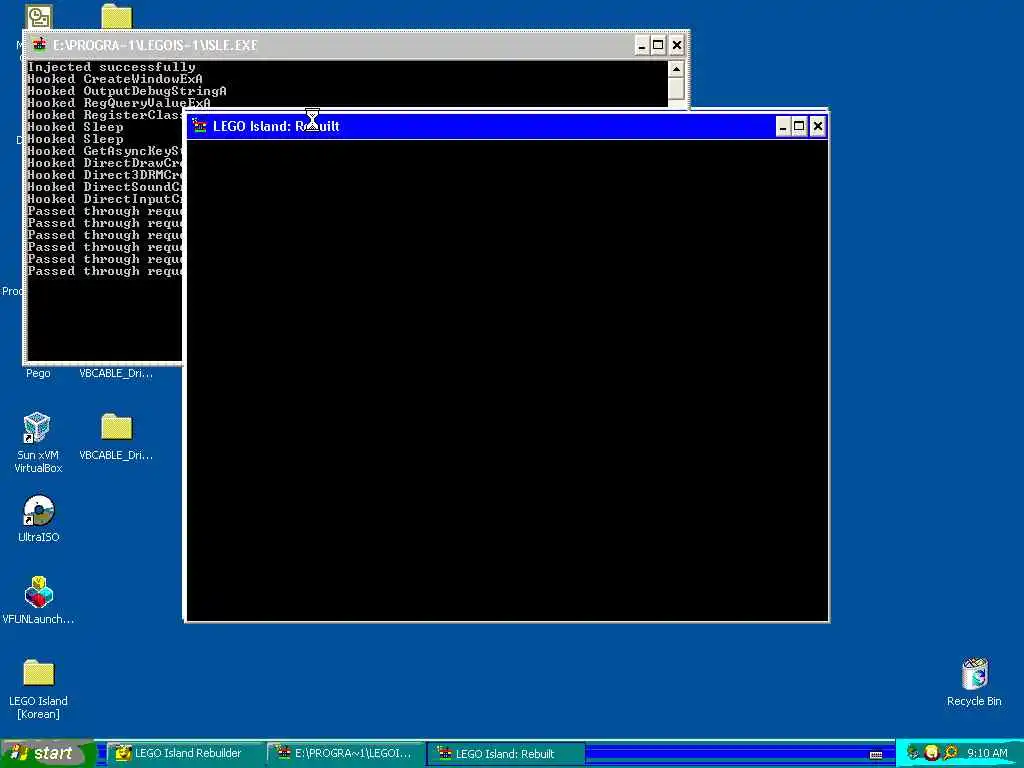Select the Sun xVM VirtualBox desktop icon

38,443
